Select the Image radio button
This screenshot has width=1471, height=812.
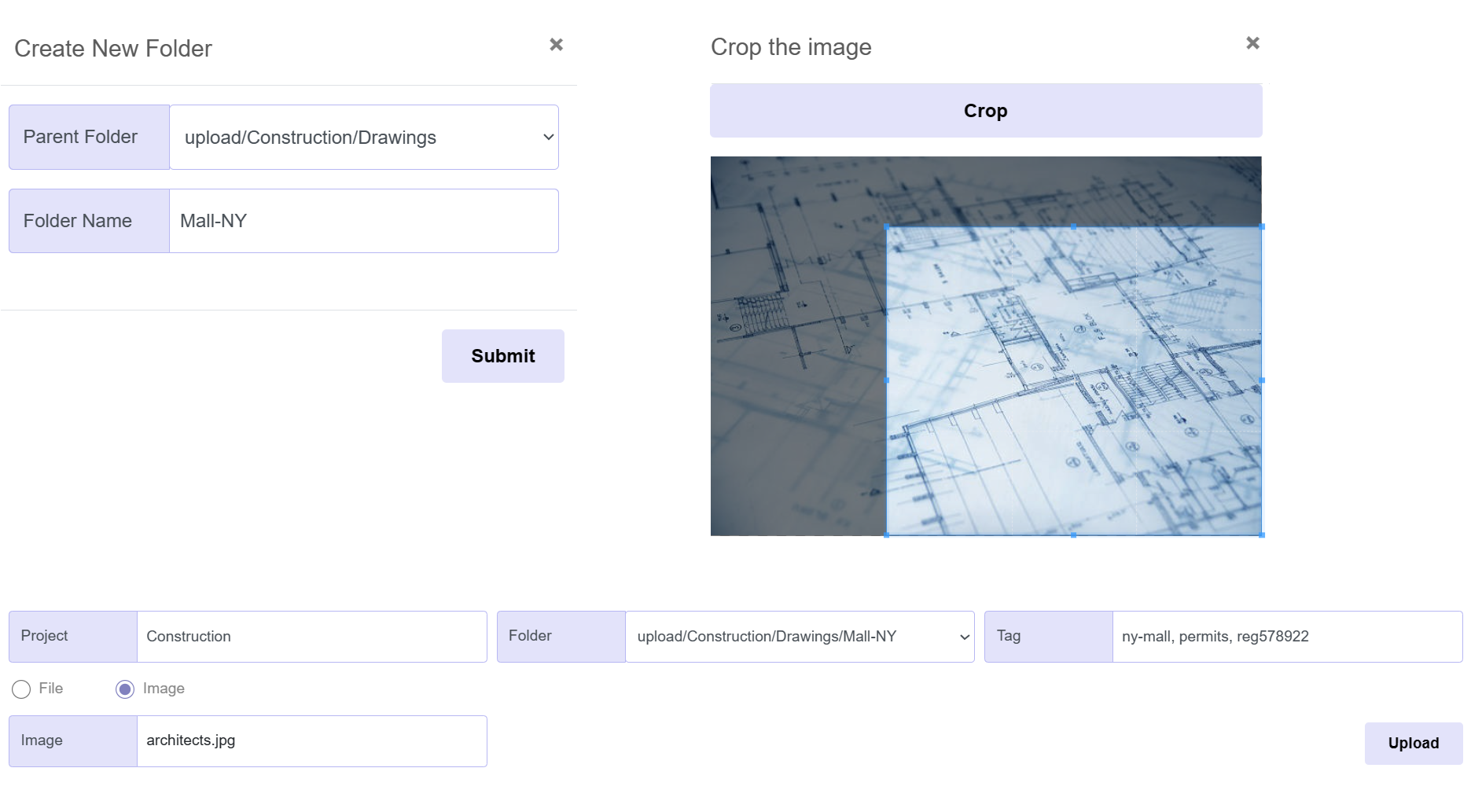[x=124, y=689]
